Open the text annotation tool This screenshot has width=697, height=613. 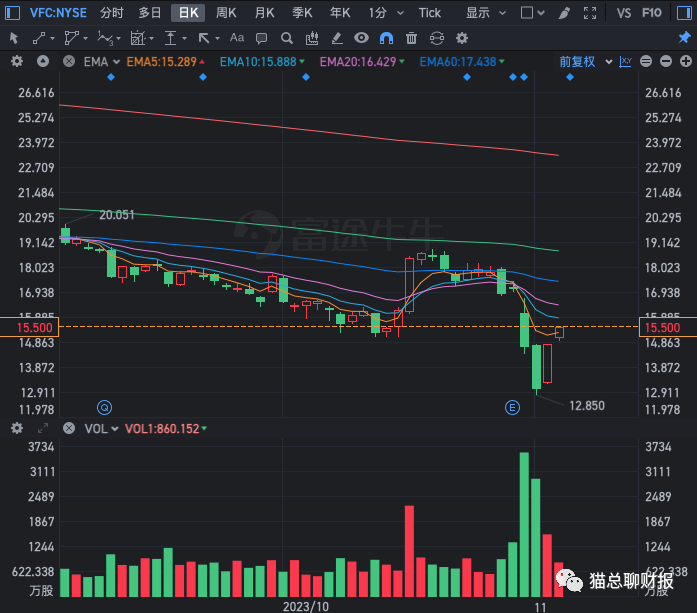[237, 37]
